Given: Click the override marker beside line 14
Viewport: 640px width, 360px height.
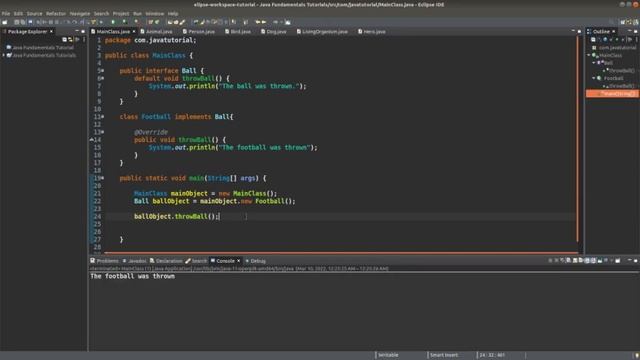Looking at the screenshot, I should [x=91, y=140].
